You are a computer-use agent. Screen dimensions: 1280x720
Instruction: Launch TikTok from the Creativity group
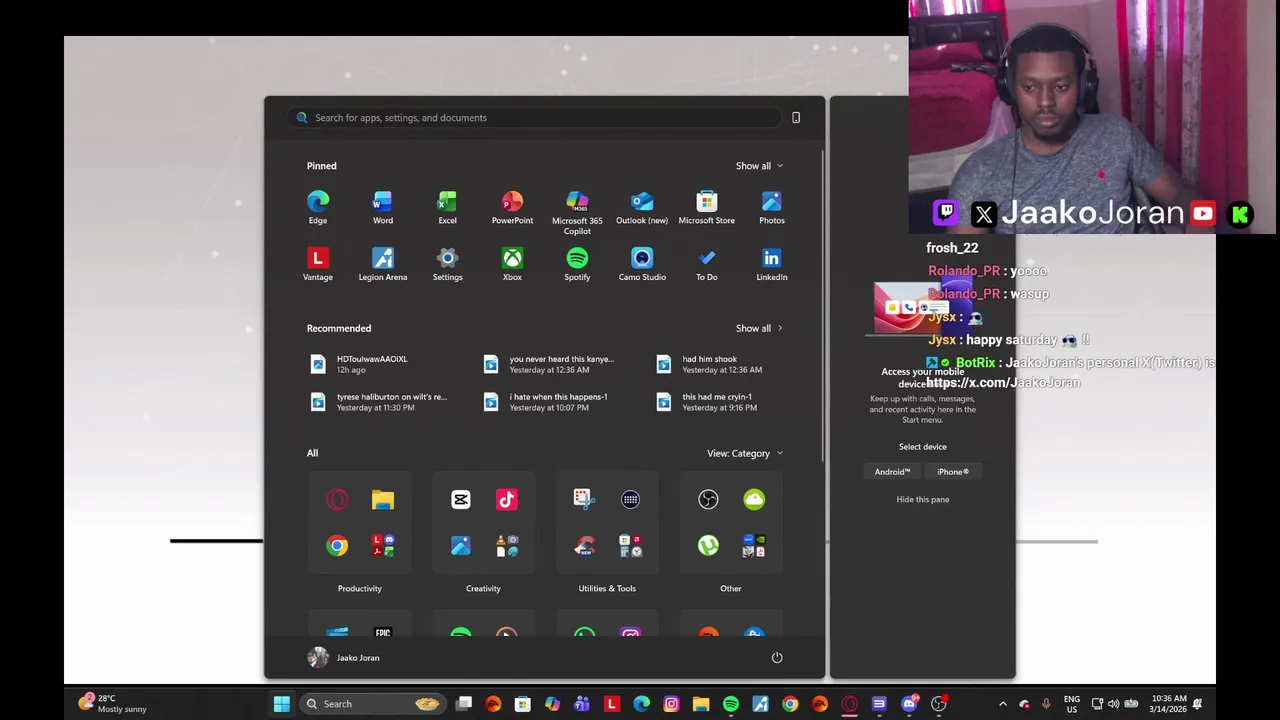click(507, 499)
